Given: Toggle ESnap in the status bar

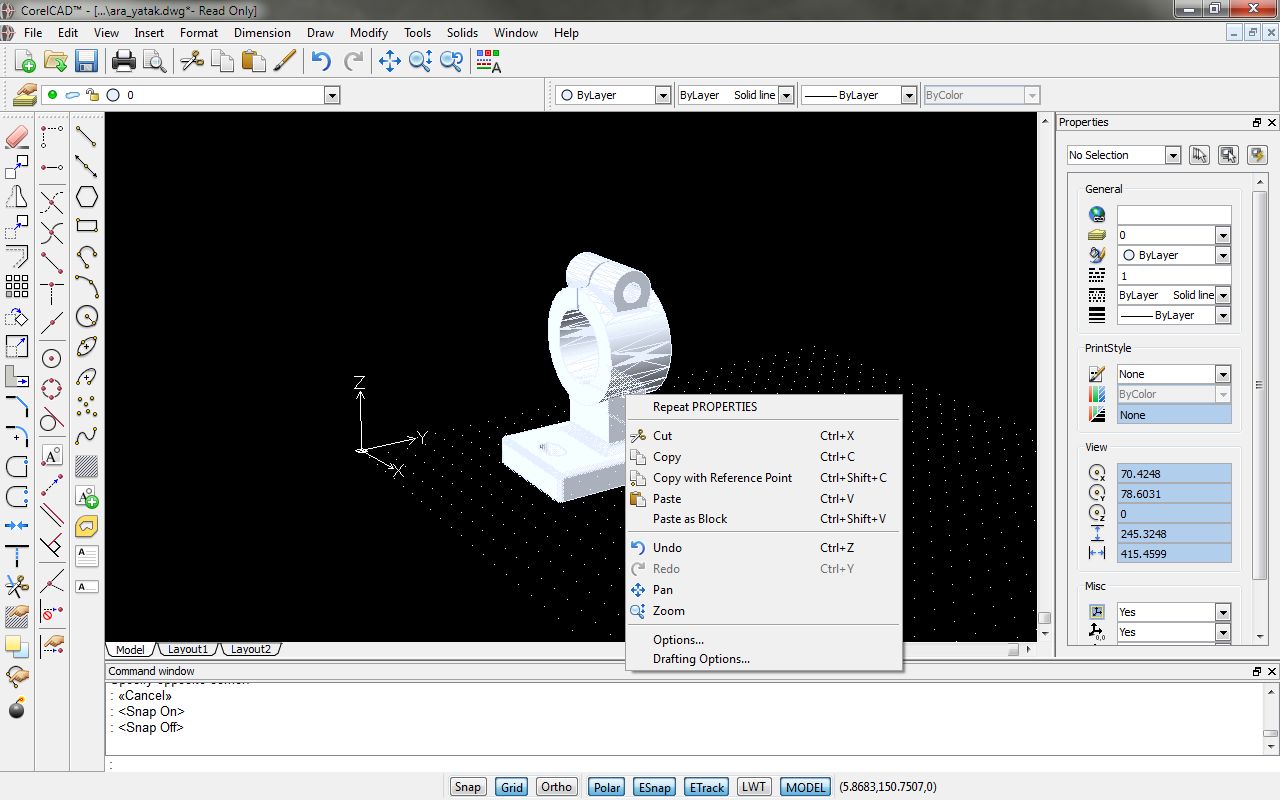Looking at the screenshot, I should pos(655,787).
